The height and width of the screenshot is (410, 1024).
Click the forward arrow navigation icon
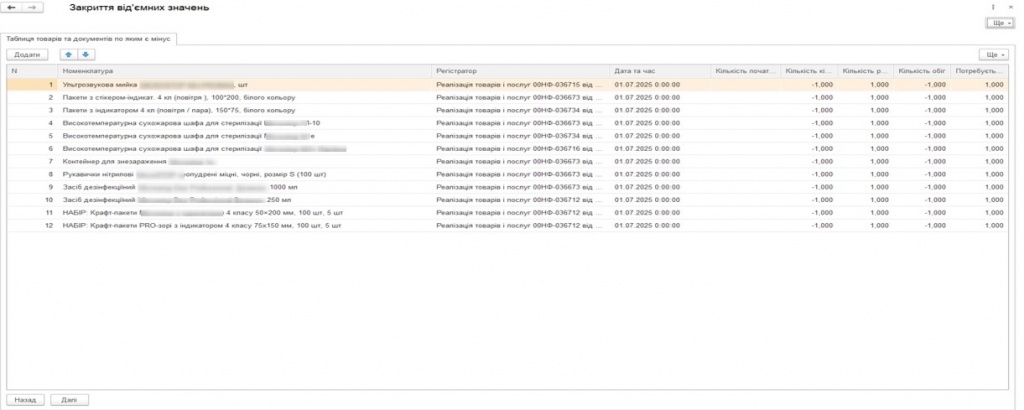(x=32, y=8)
